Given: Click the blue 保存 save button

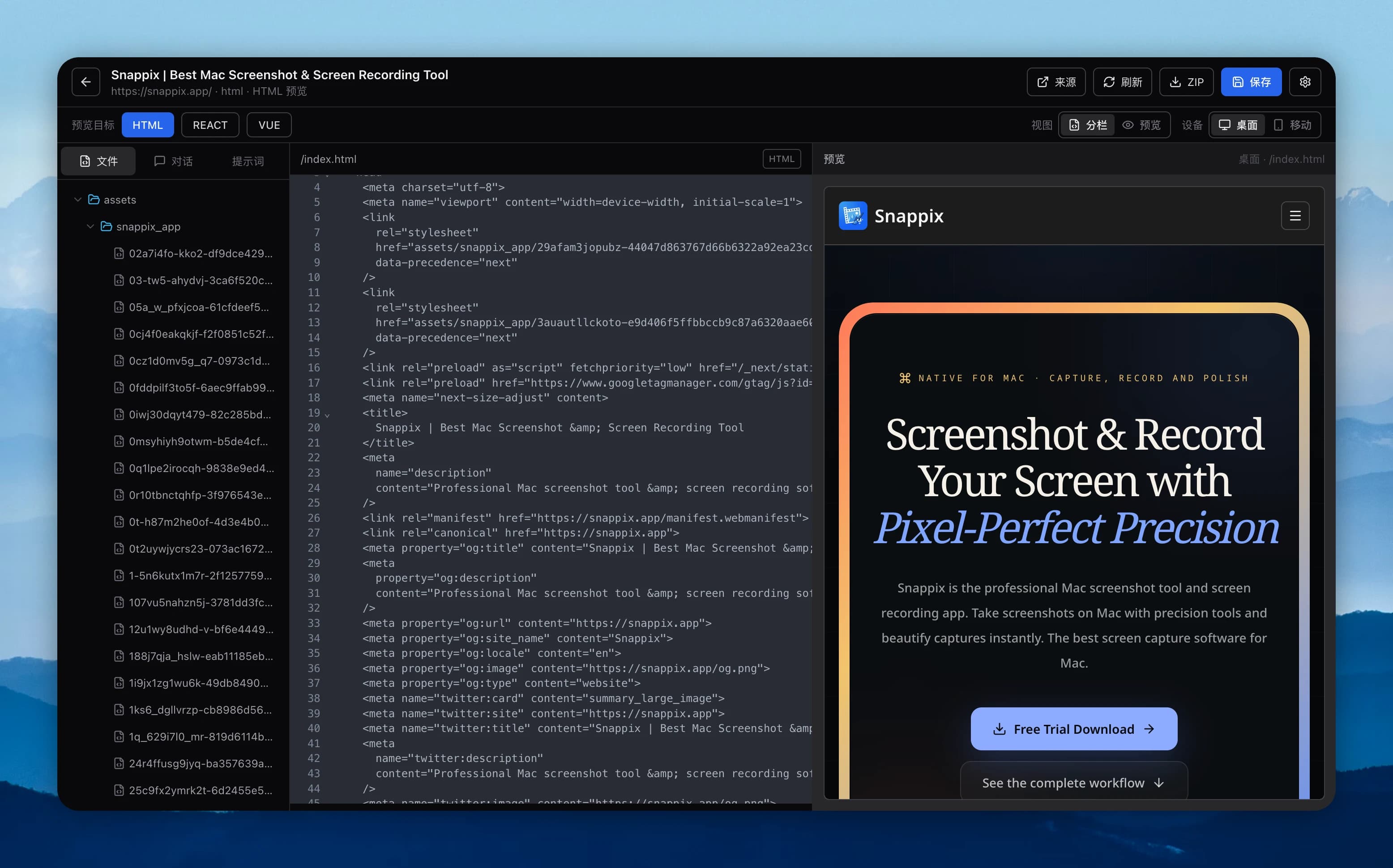Looking at the screenshot, I should 1251,82.
